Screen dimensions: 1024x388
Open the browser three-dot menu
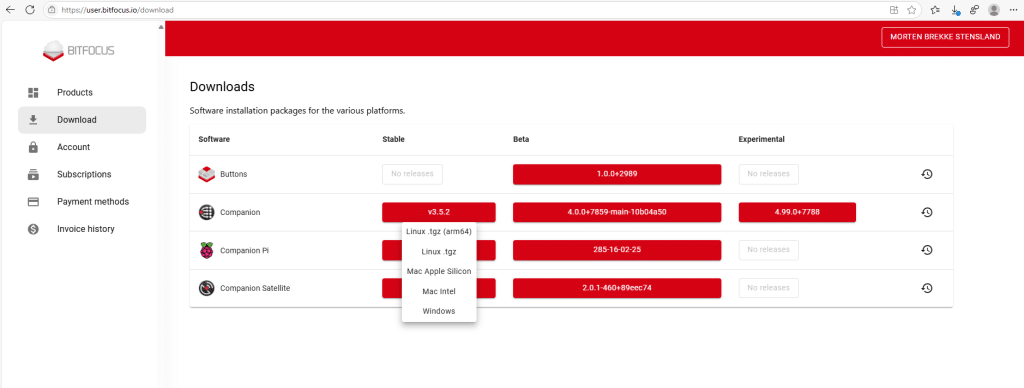1014,10
